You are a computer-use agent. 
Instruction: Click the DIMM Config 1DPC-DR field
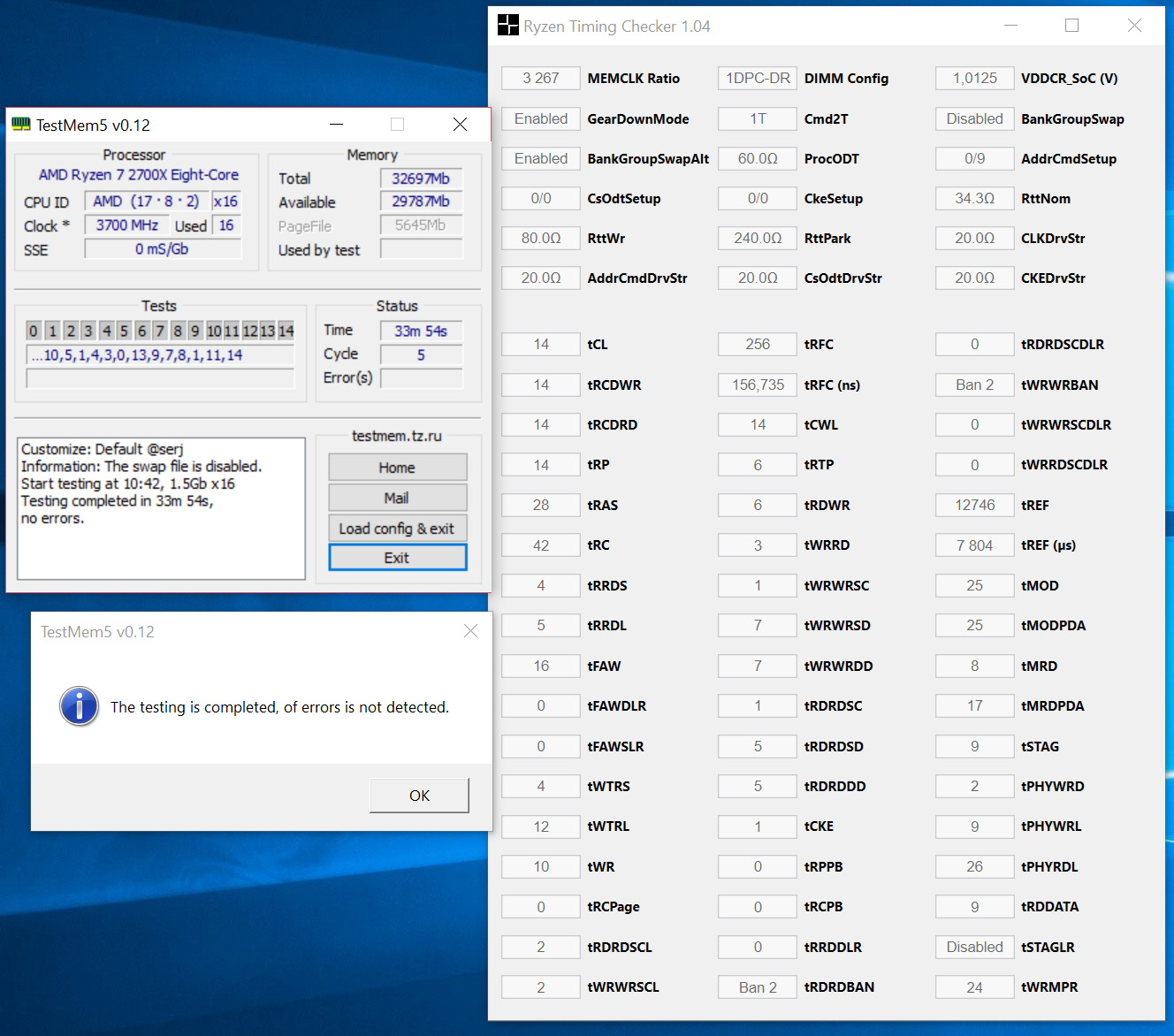[758, 78]
